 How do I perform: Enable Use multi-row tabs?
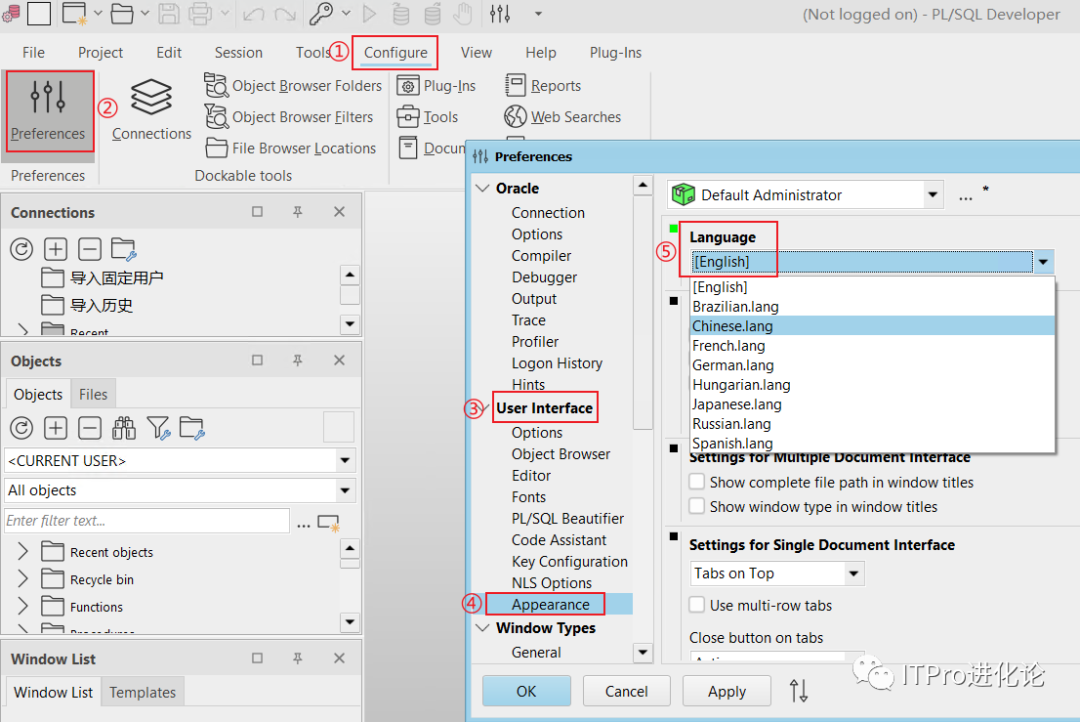(x=697, y=605)
